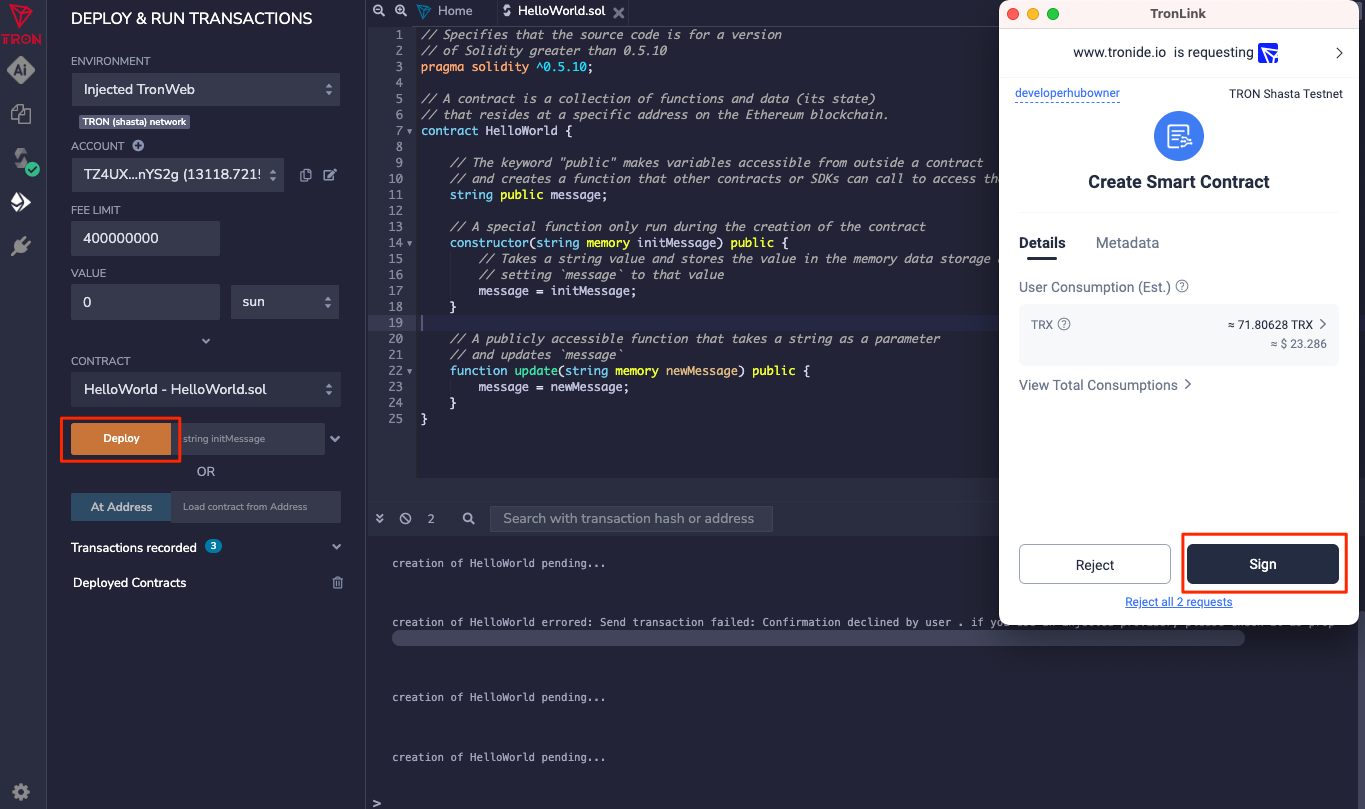Click the VALUE input field showing 0
The image size is (1365, 809).
pos(145,301)
